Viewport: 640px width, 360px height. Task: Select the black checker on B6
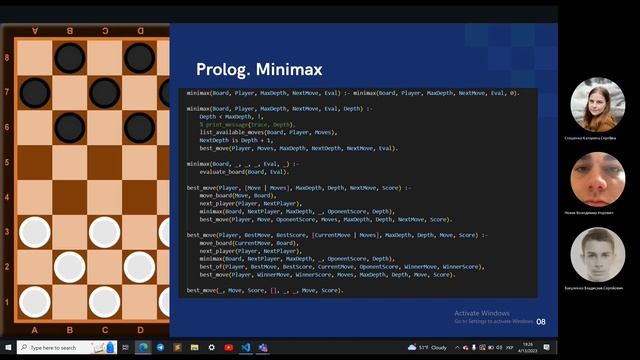coord(70,128)
